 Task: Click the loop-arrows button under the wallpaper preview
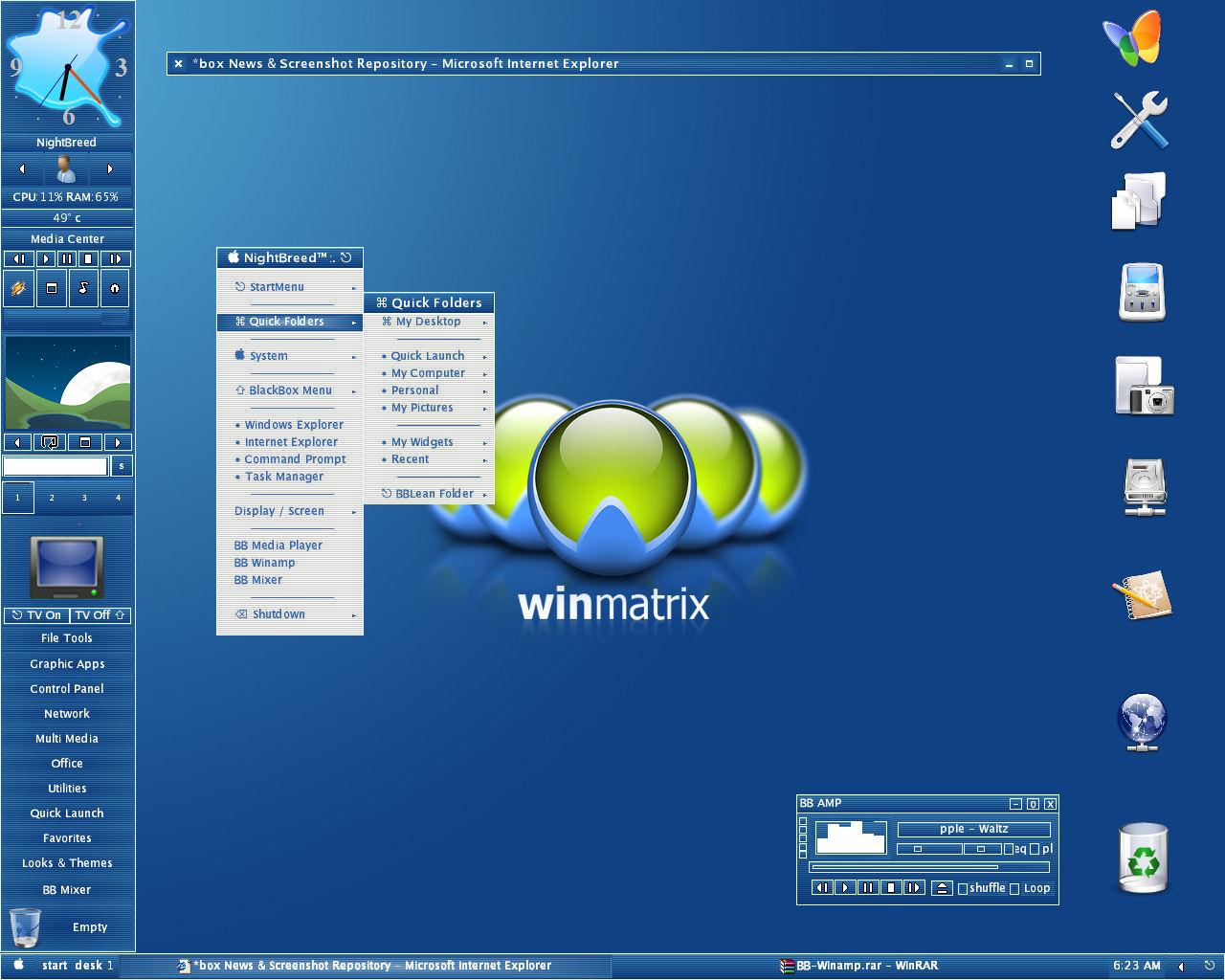50,442
